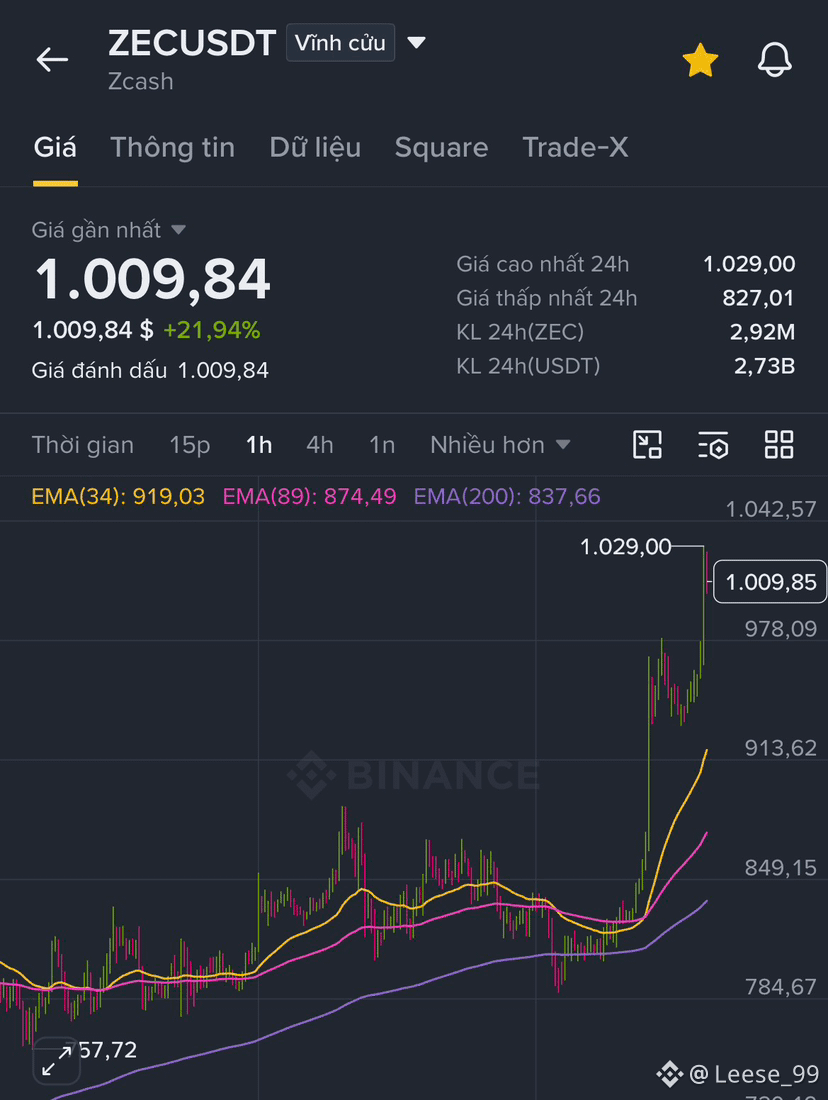This screenshot has width=828, height=1100.
Task: Open the chart drawing tools icon
Action: pos(647,445)
